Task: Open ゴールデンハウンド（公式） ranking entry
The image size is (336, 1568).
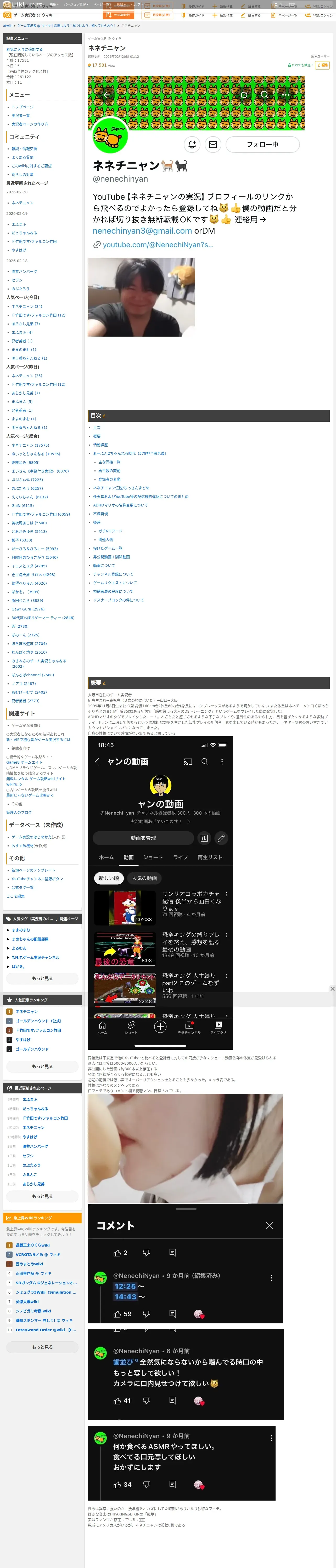Action: coord(38,1021)
